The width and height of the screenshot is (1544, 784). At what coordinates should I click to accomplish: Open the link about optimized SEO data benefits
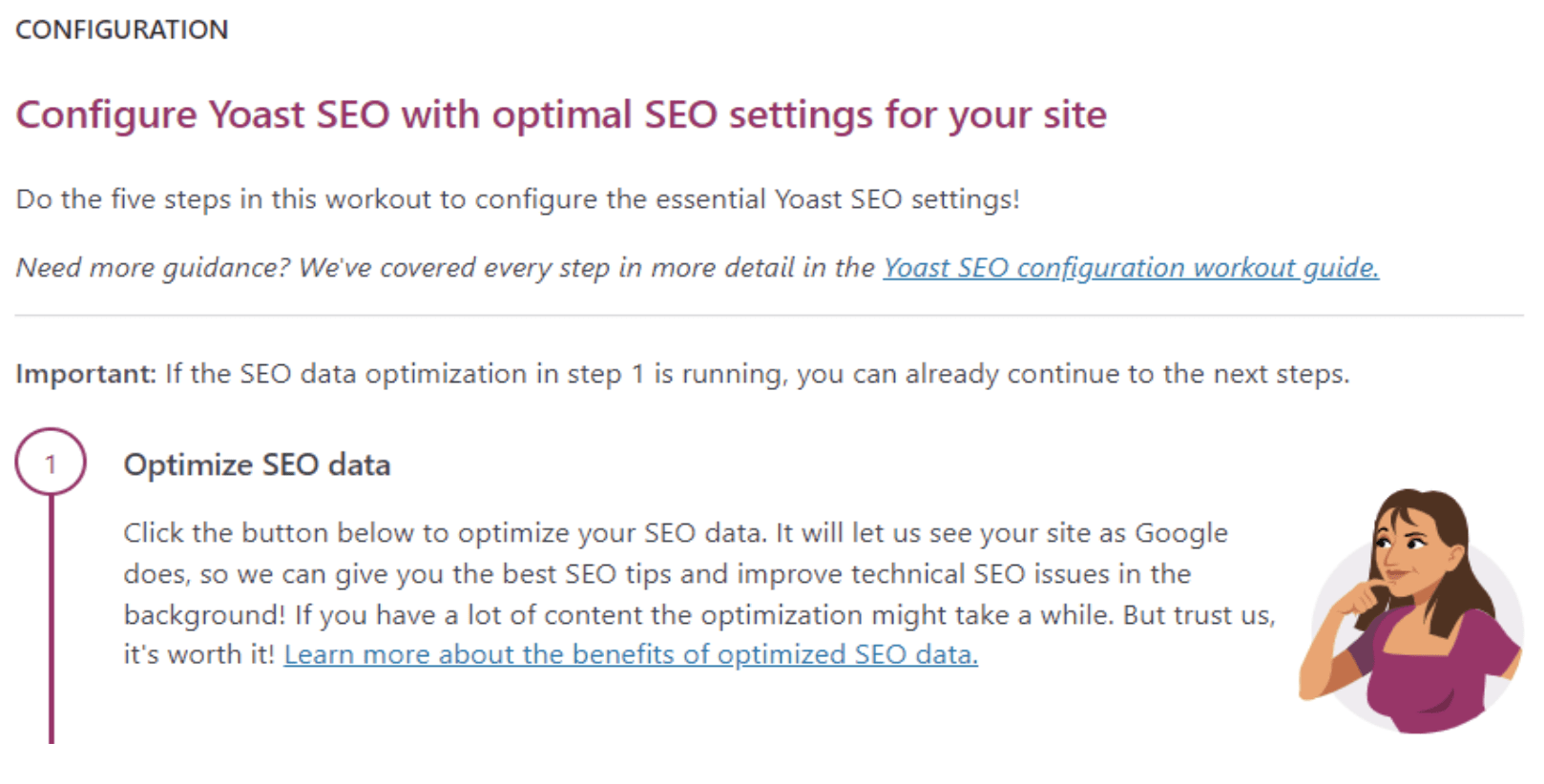click(631, 654)
